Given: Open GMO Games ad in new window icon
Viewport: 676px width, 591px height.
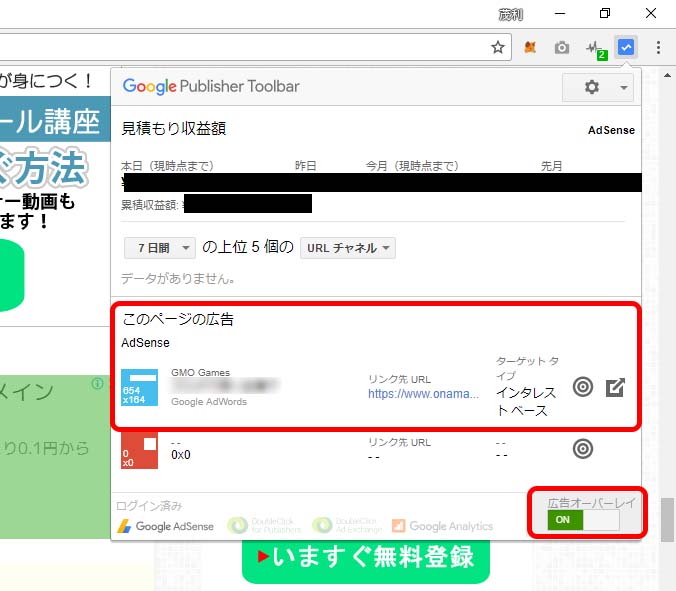Looking at the screenshot, I should (x=615, y=387).
